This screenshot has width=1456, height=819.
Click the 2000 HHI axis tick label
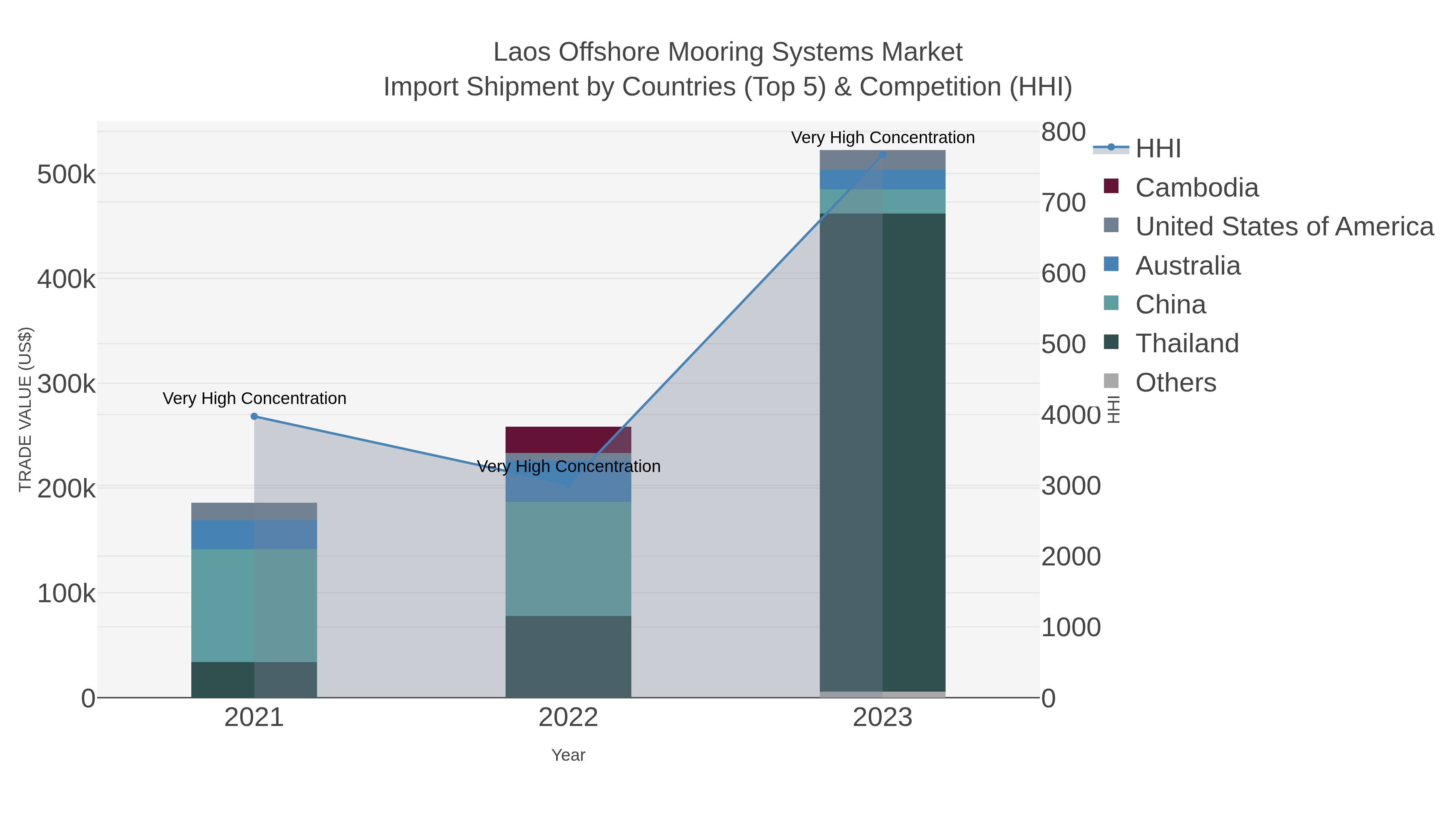coord(1071,557)
